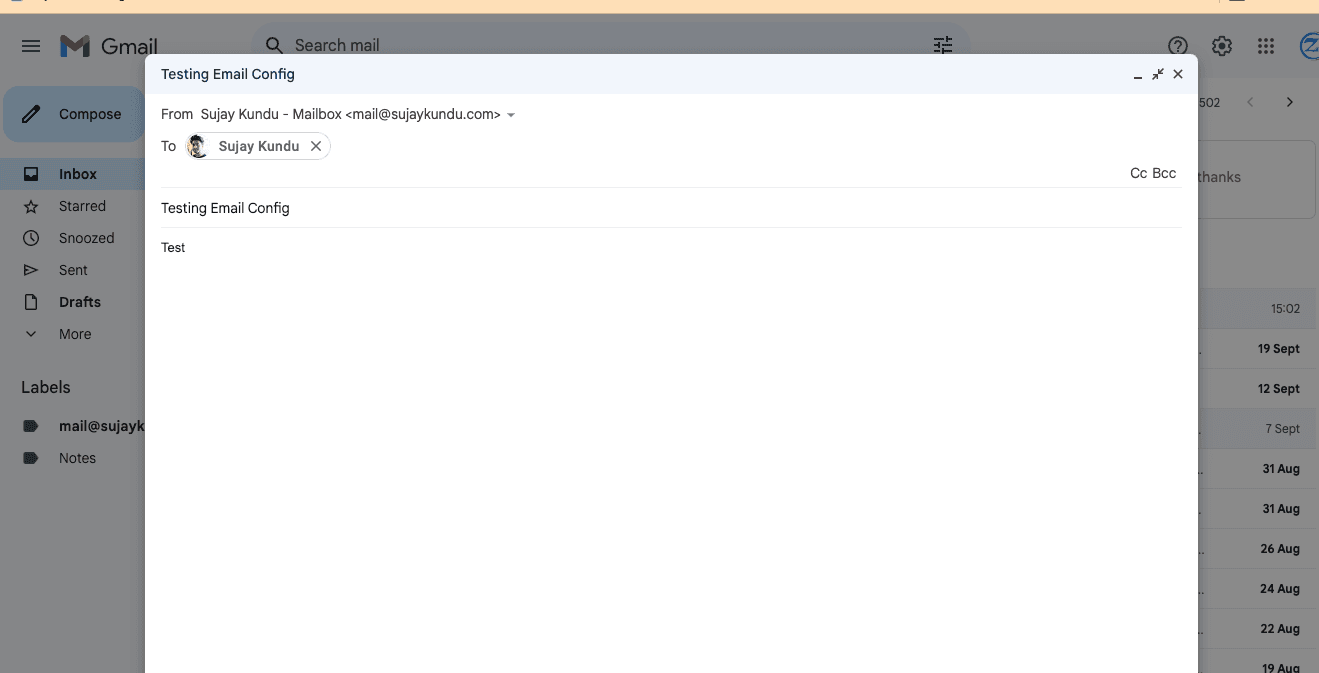Open Gmail search options filter icon
1319x673 pixels.
(x=941, y=45)
